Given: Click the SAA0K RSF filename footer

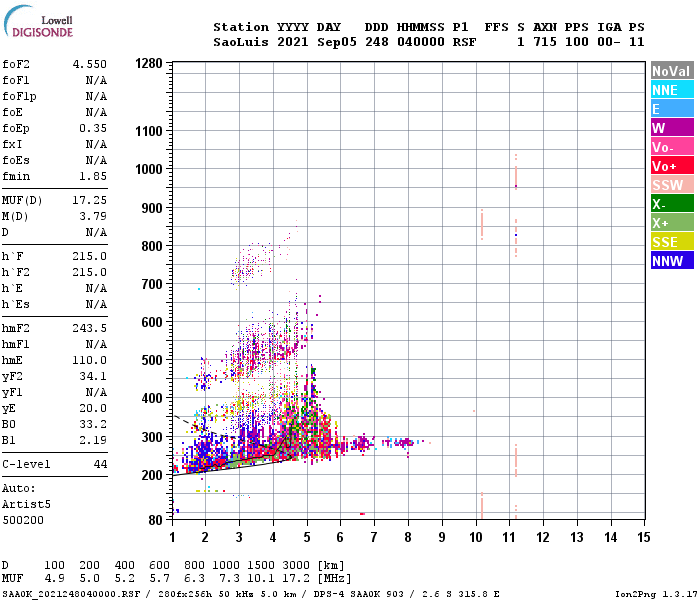Looking at the screenshot, I should click(71, 594).
